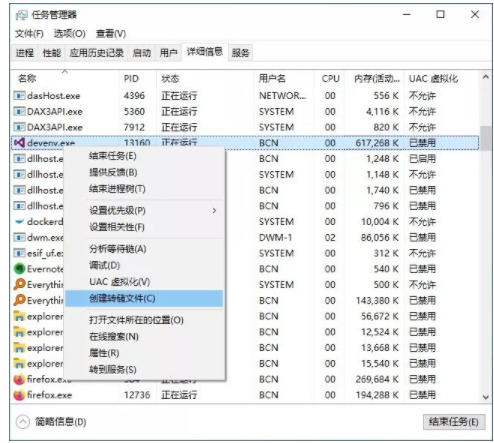Select the 详细信息 tab

pyautogui.click(x=205, y=52)
